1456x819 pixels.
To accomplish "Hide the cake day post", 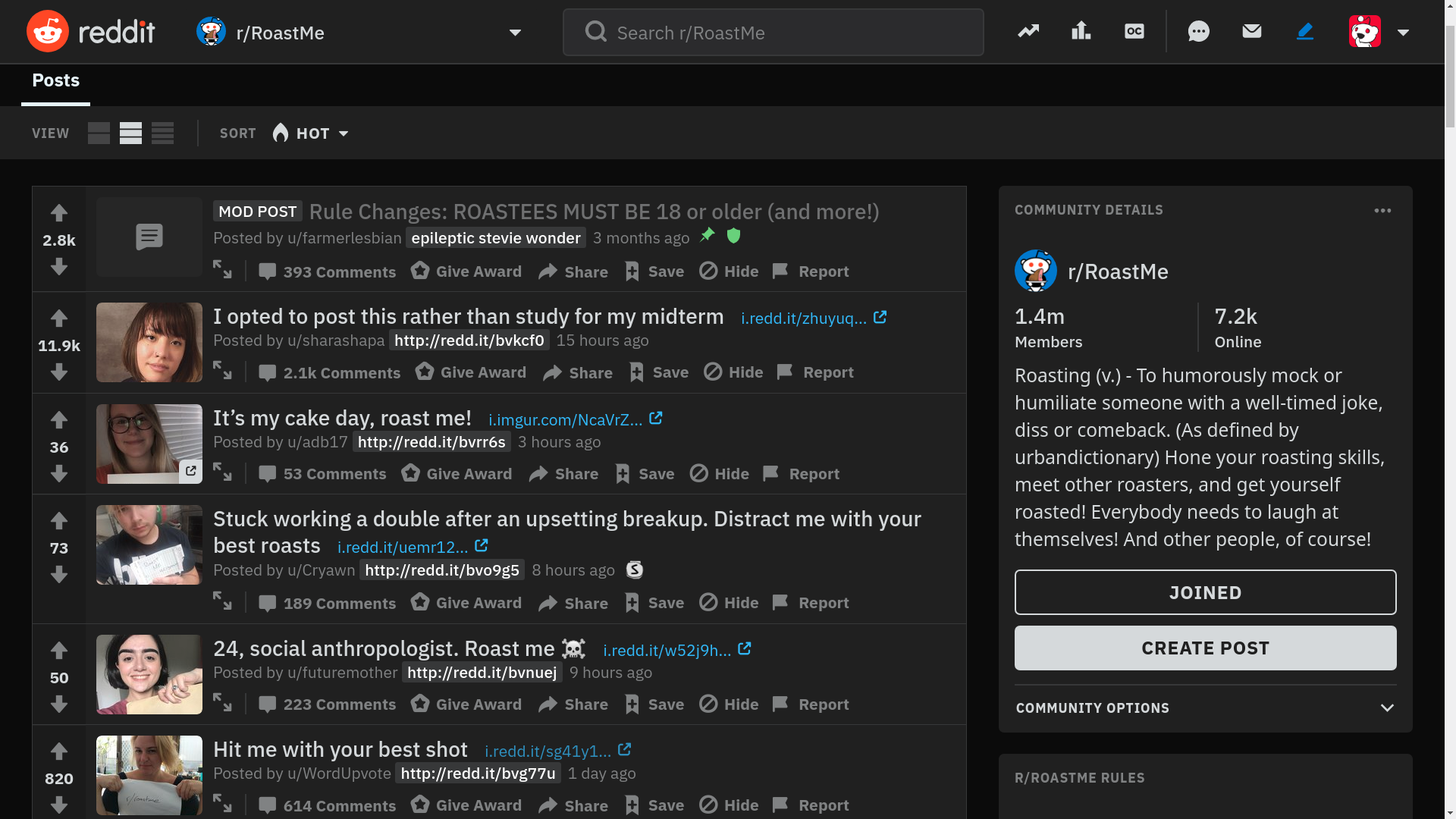I will (719, 473).
